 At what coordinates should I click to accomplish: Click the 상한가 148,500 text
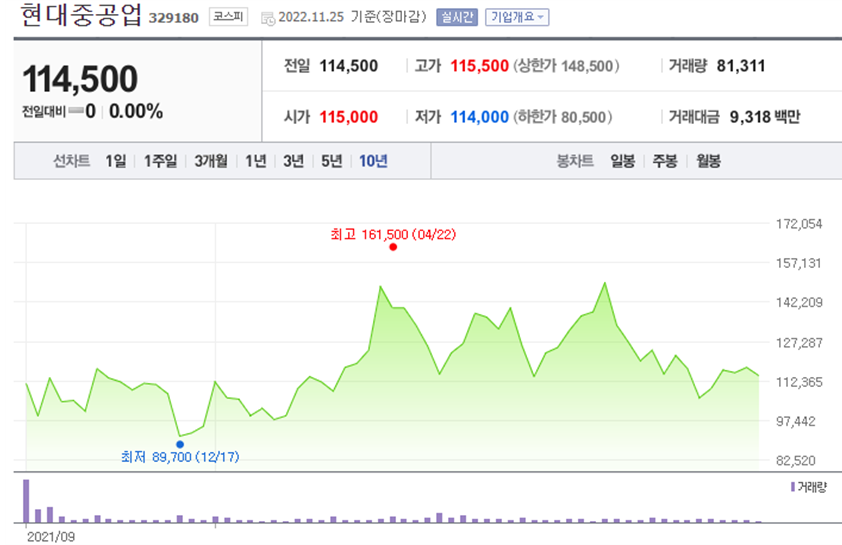point(567,66)
